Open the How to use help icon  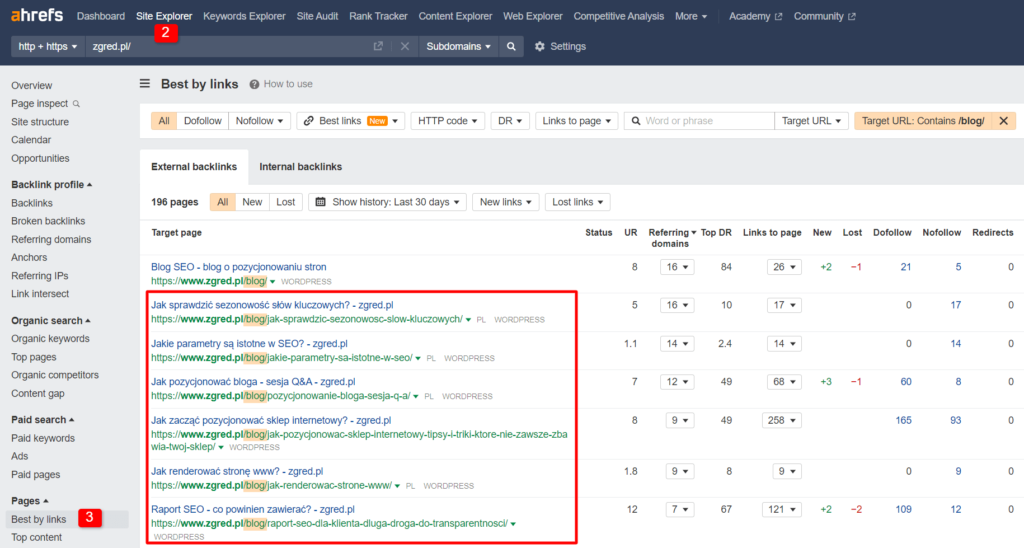click(255, 85)
